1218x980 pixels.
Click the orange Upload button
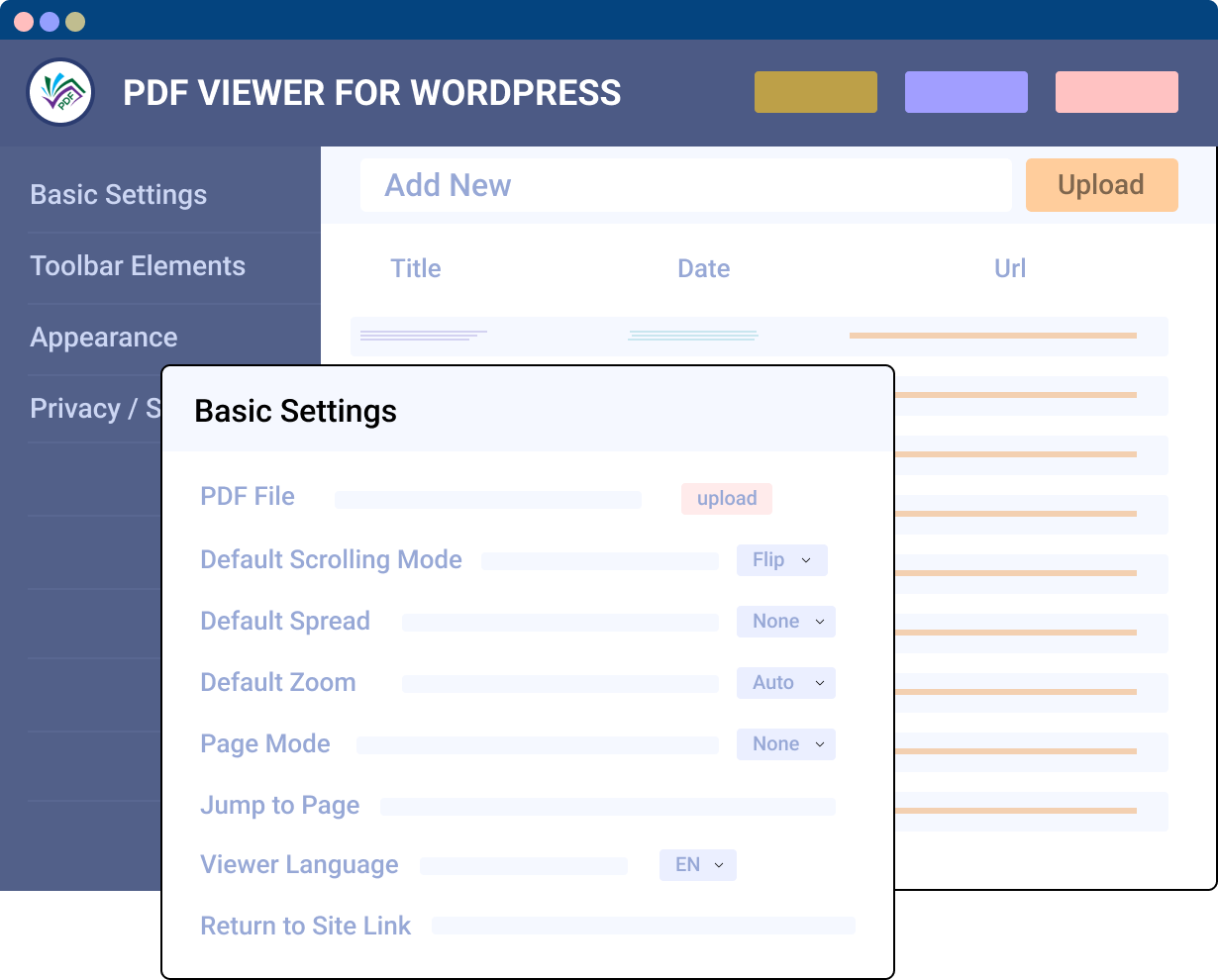(1101, 185)
